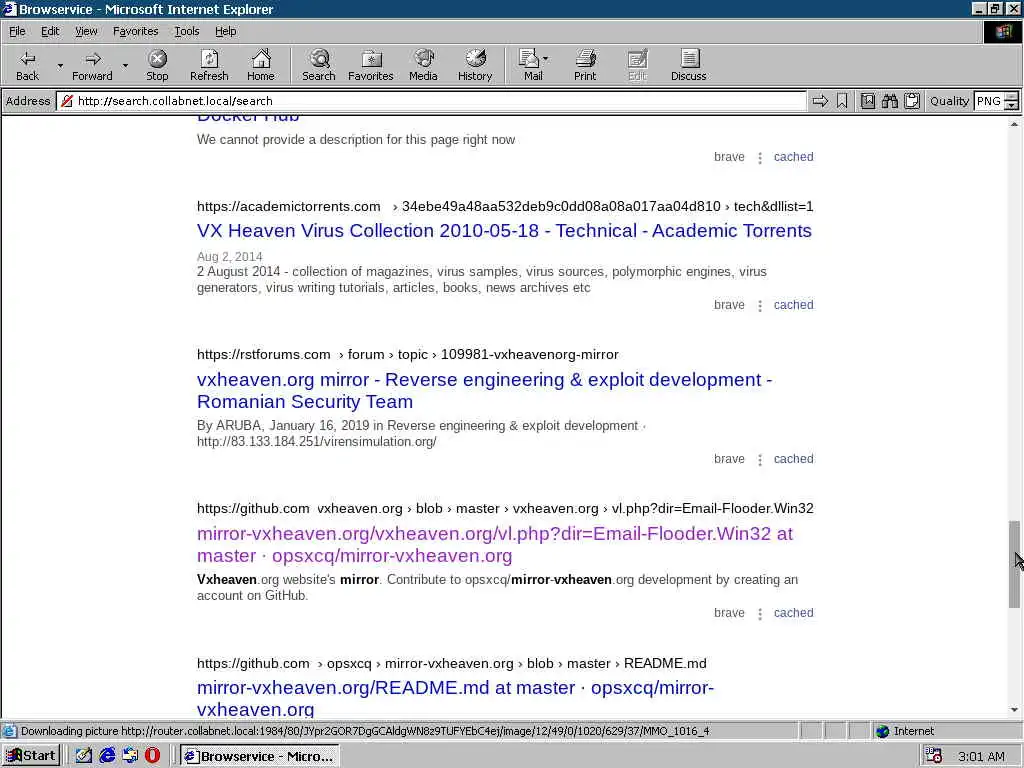The height and width of the screenshot is (768, 1024).
Task: Click the Outlook Express quick launch icon
Action: pyautogui.click(x=130, y=756)
